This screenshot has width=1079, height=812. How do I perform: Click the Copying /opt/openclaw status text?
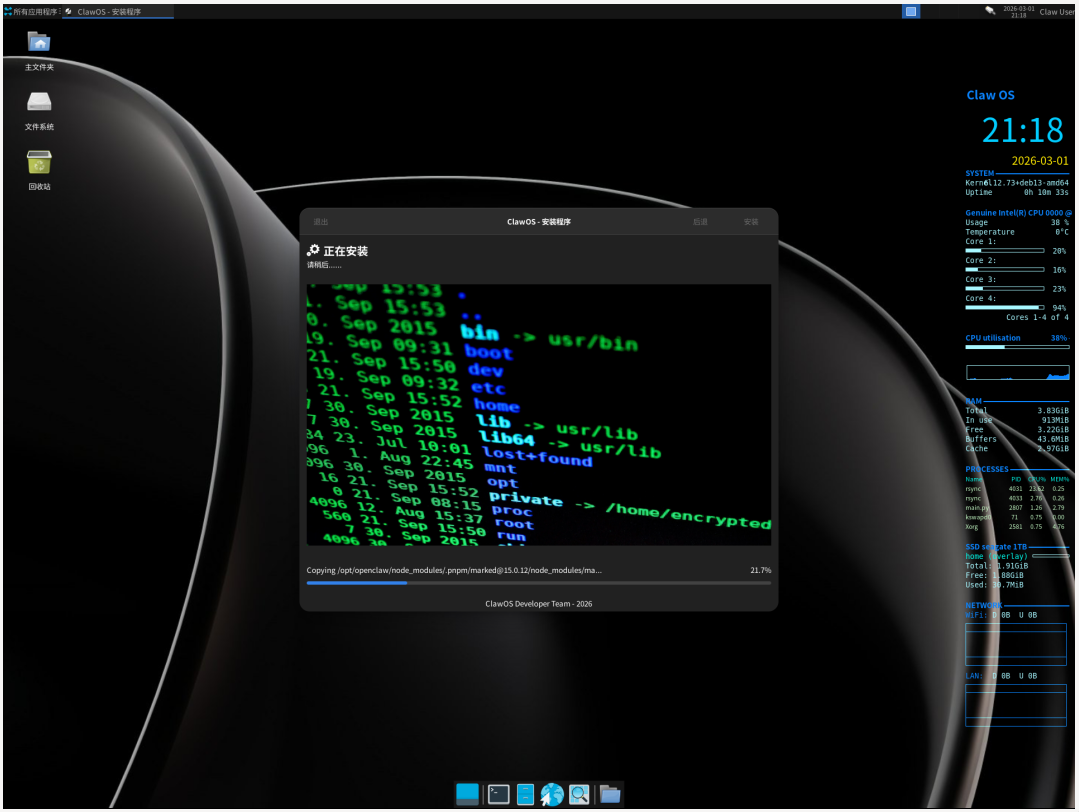point(454,570)
